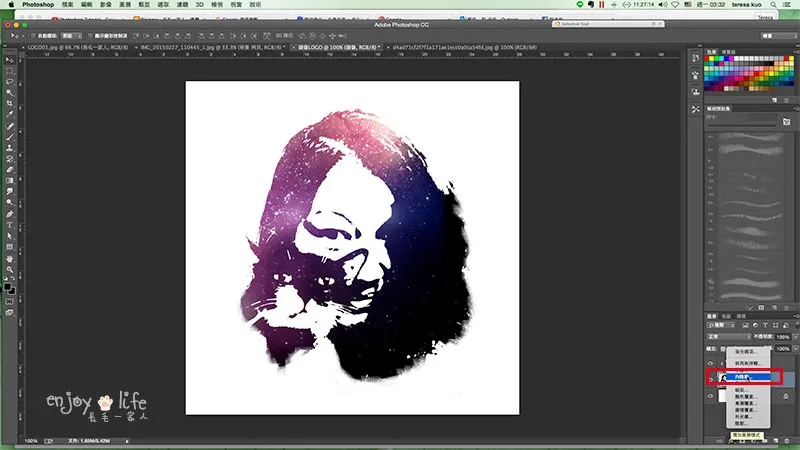Select the Horizontal Type tool
Viewport: 800px width, 450px height.
10,225
